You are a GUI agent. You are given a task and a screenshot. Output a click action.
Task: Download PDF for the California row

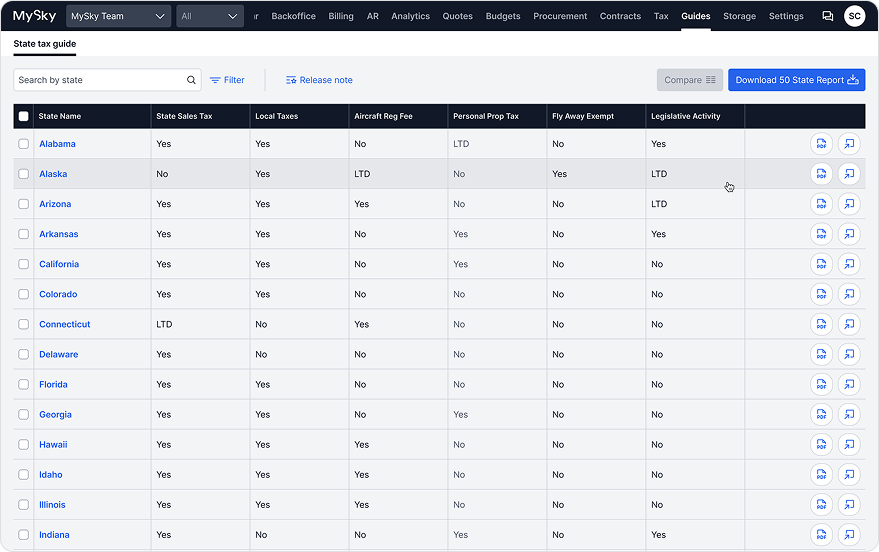(x=821, y=264)
